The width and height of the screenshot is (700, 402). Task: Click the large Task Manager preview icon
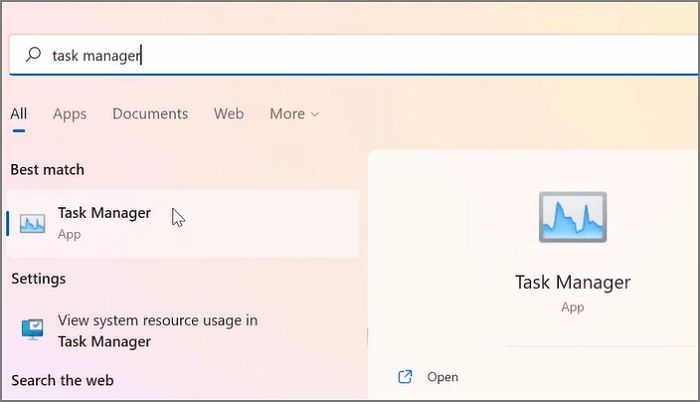tap(573, 217)
